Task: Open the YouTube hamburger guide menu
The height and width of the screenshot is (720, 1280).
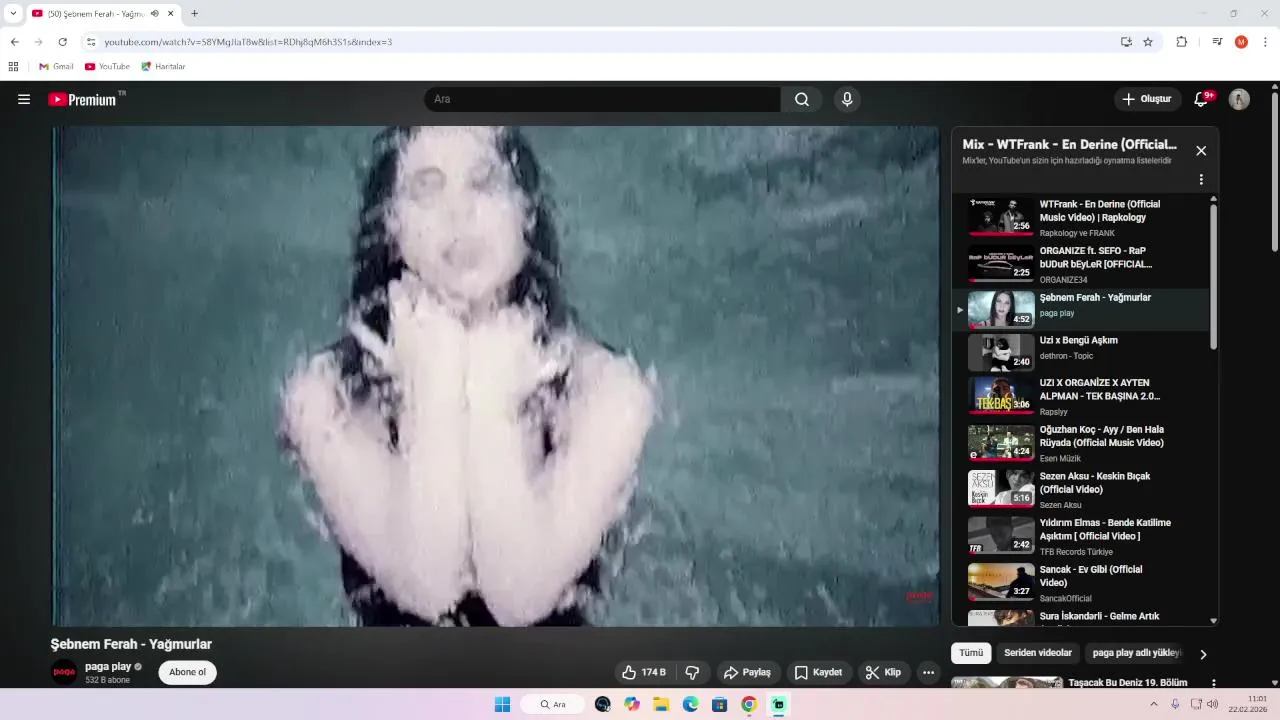Action: [x=24, y=99]
